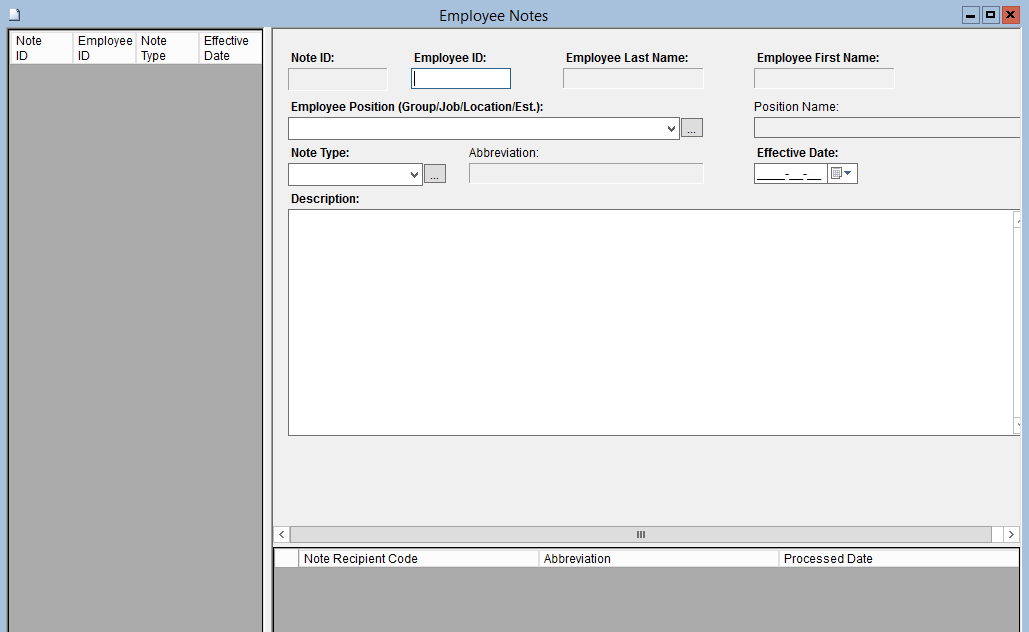1029x632 pixels.
Task: Click the Employee Position browse ellipsis button
Action: click(x=692, y=128)
